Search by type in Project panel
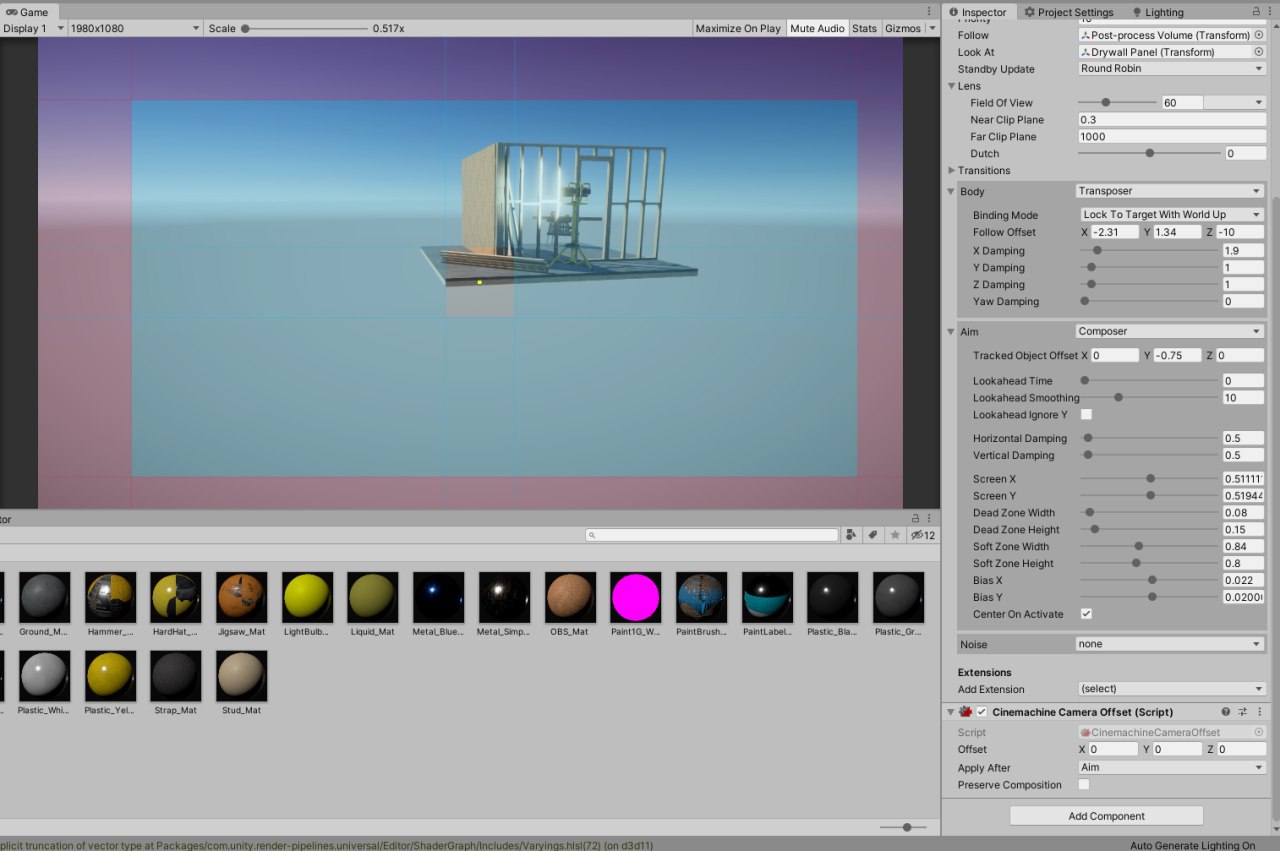Image resolution: width=1280 pixels, height=851 pixels. point(851,535)
